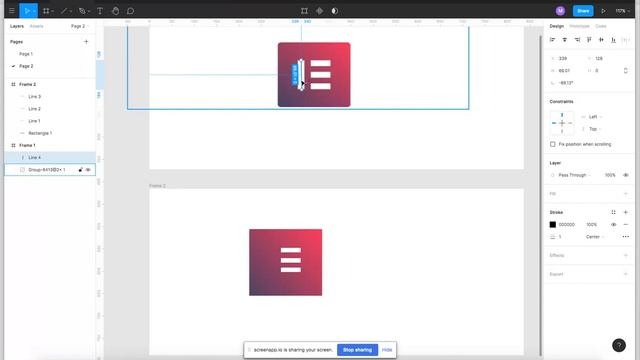Image resolution: width=640 pixels, height=360 pixels.
Task: Add a Fill with plus icon
Action: pos(626,193)
